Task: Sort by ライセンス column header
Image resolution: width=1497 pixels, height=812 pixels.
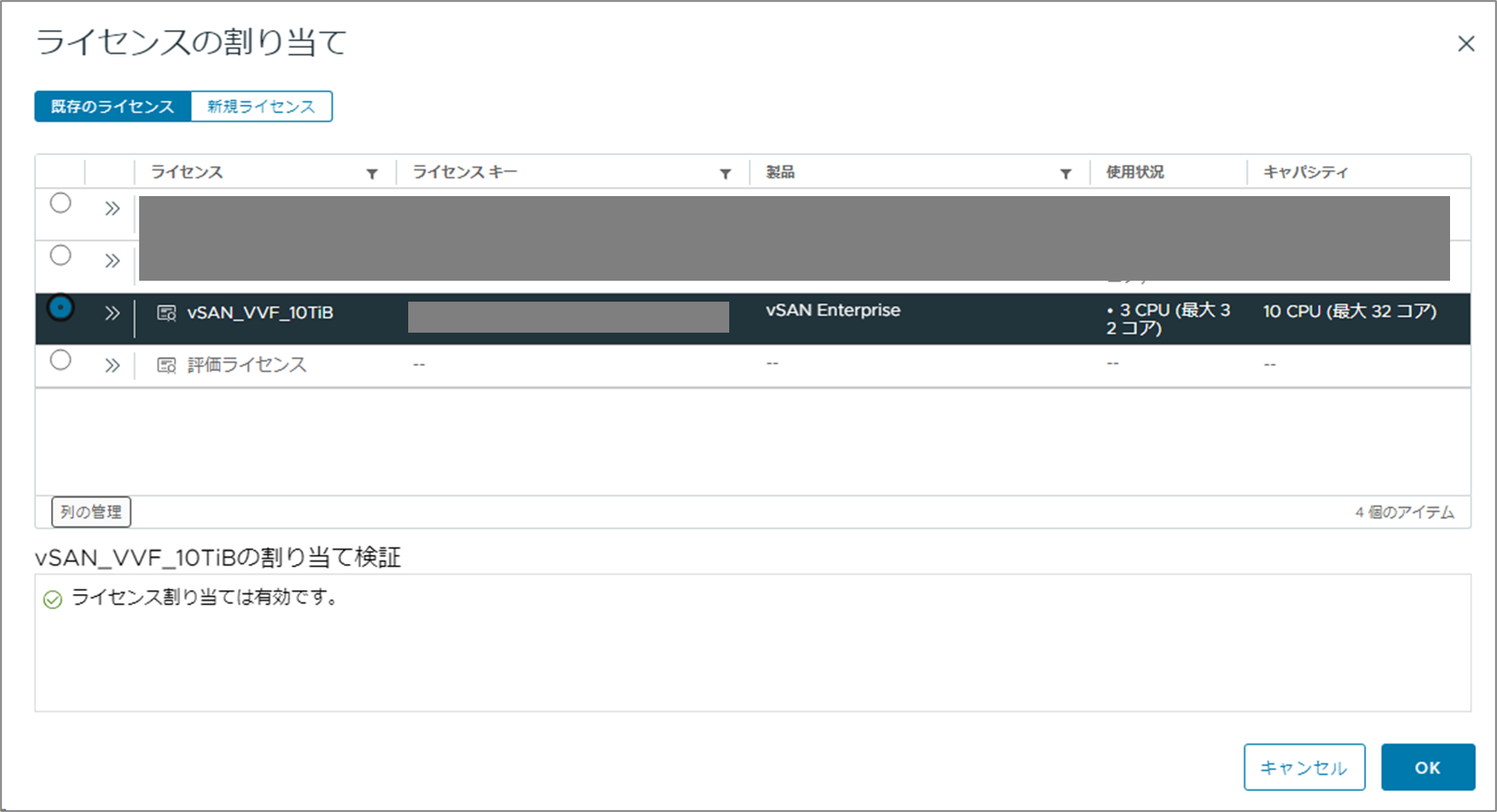Action: point(187,173)
